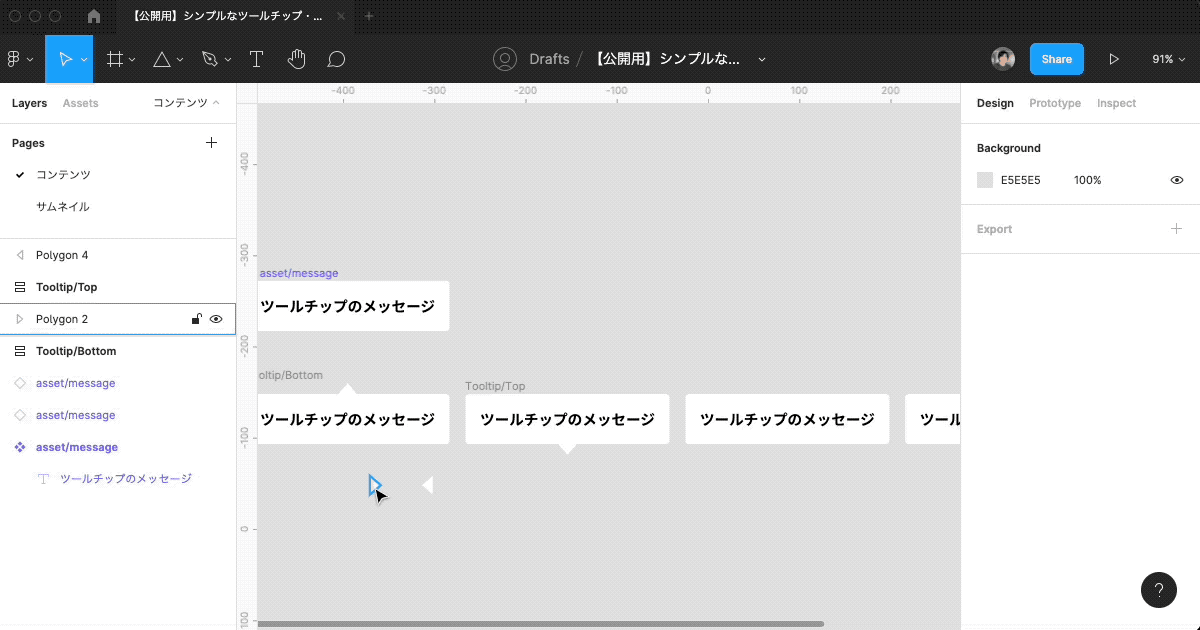Viewport: 1200px width, 630px height.
Task: Unlock the Polygon 2 layer
Action: [196, 318]
